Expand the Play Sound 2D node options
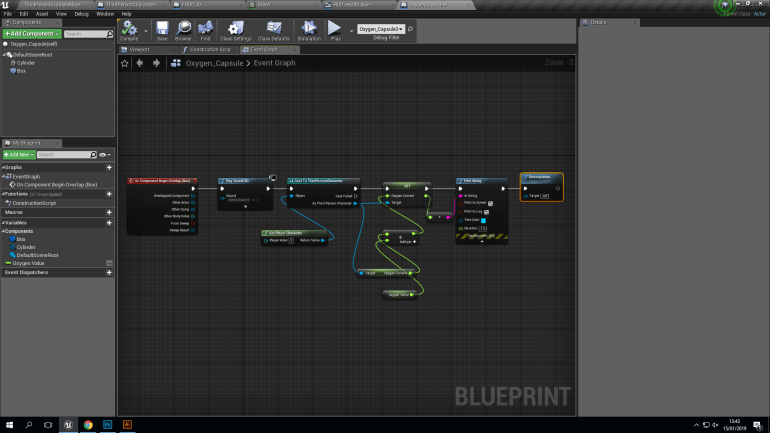 246,207
